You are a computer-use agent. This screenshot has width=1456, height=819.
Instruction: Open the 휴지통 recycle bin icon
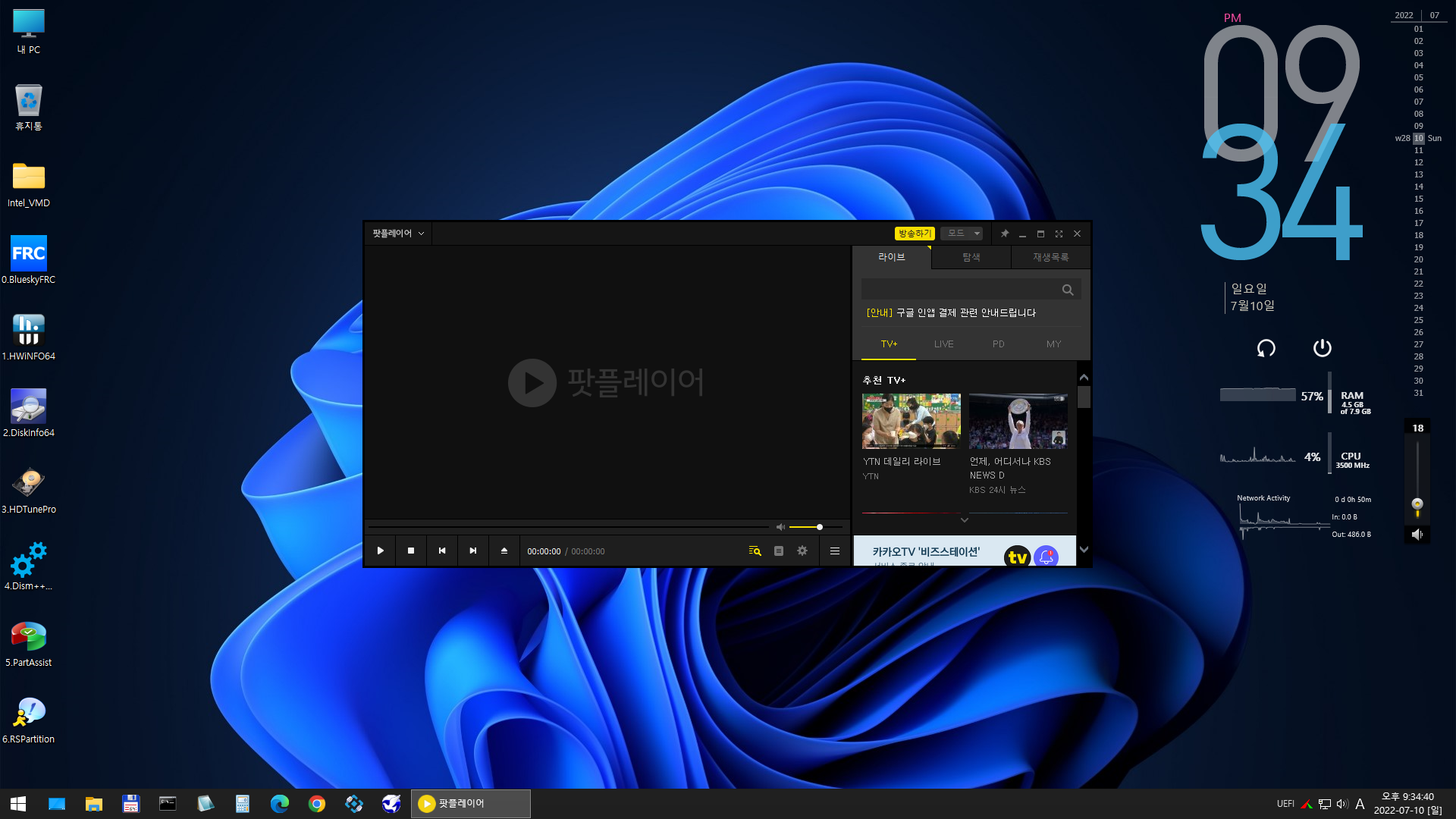click(29, 108)
